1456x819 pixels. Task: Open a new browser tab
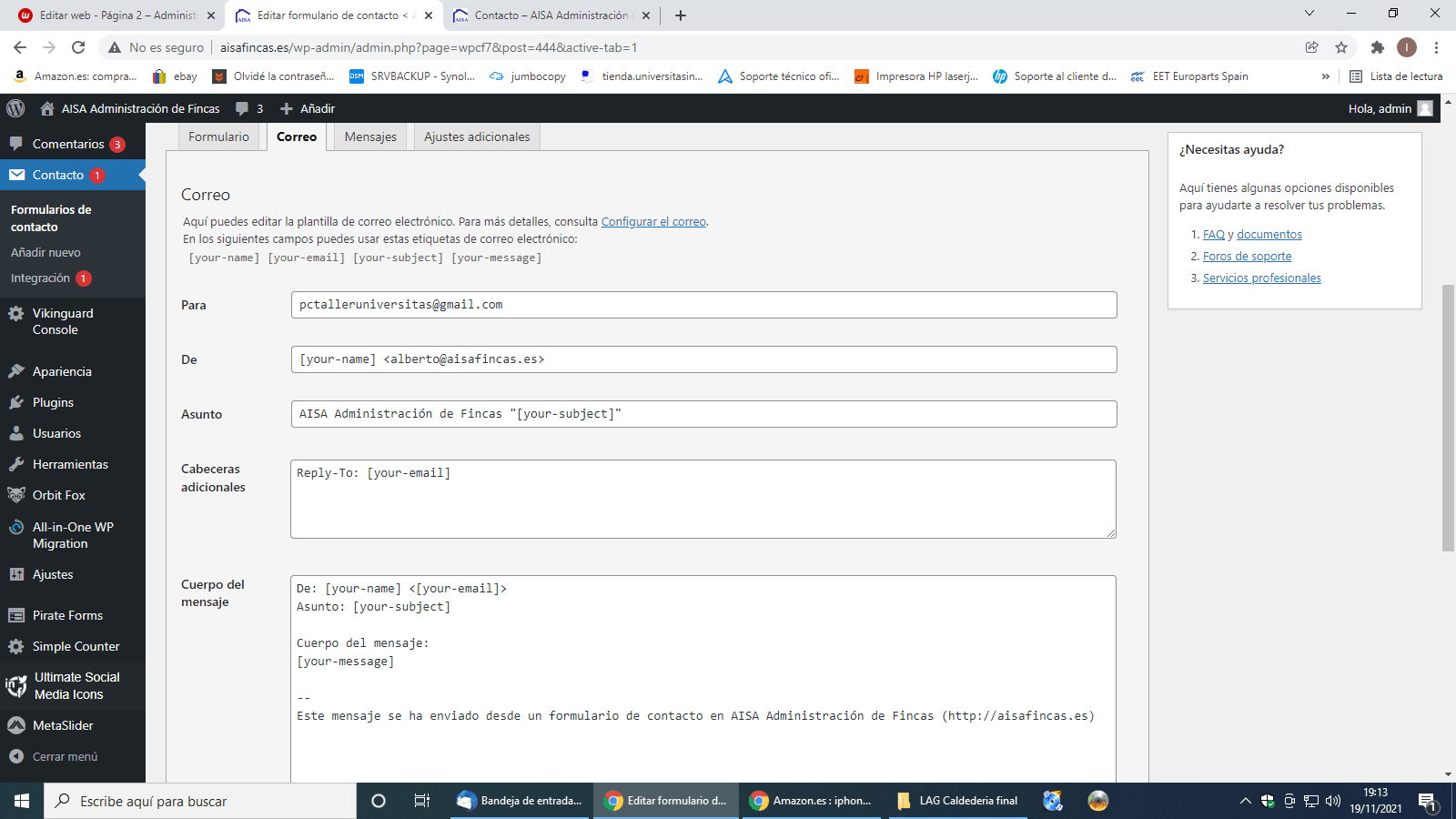[x=681, y=15]
